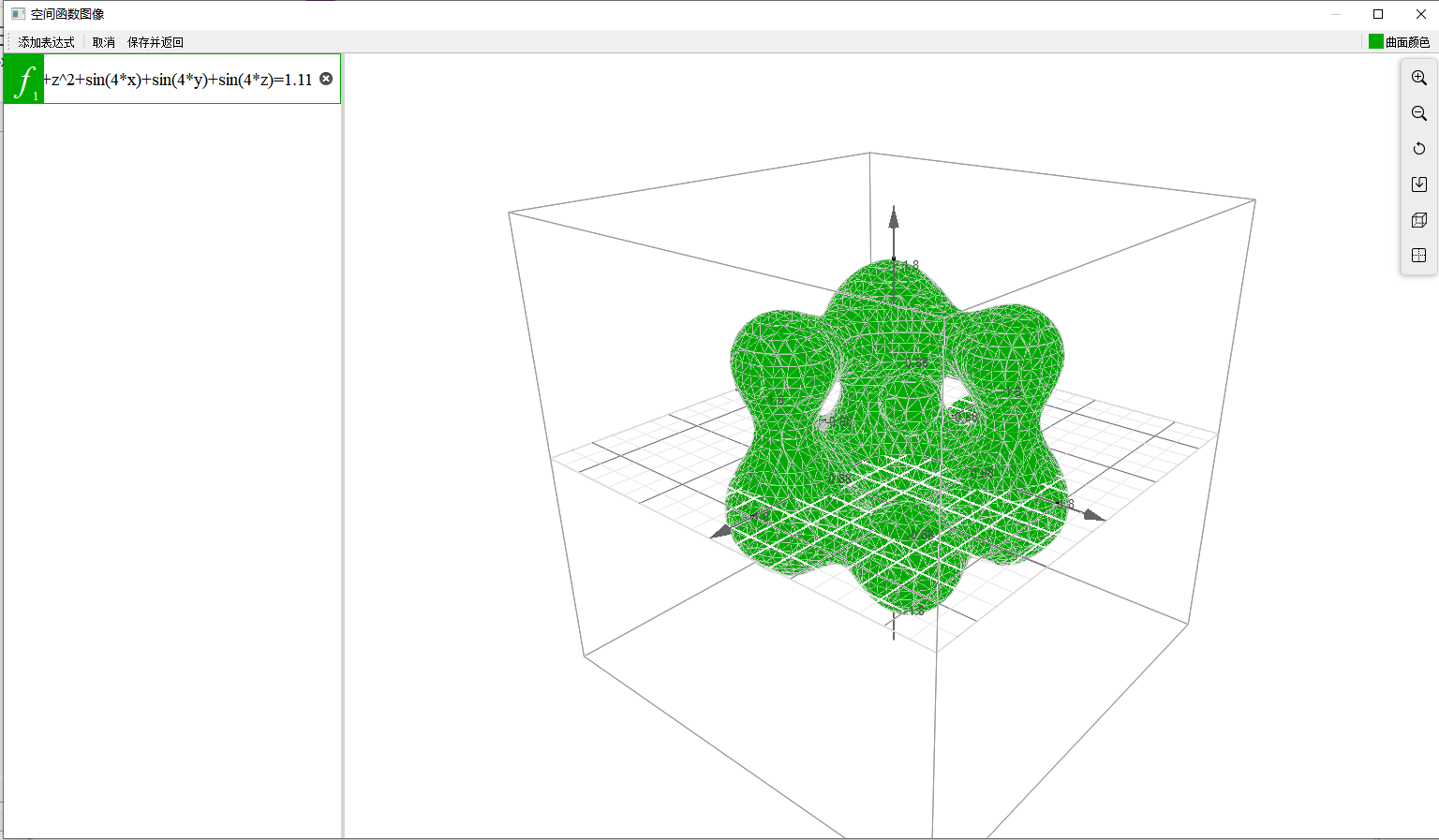
Task: Maximize the 空间函数图像 window
Action: (x=1378, y=14)
